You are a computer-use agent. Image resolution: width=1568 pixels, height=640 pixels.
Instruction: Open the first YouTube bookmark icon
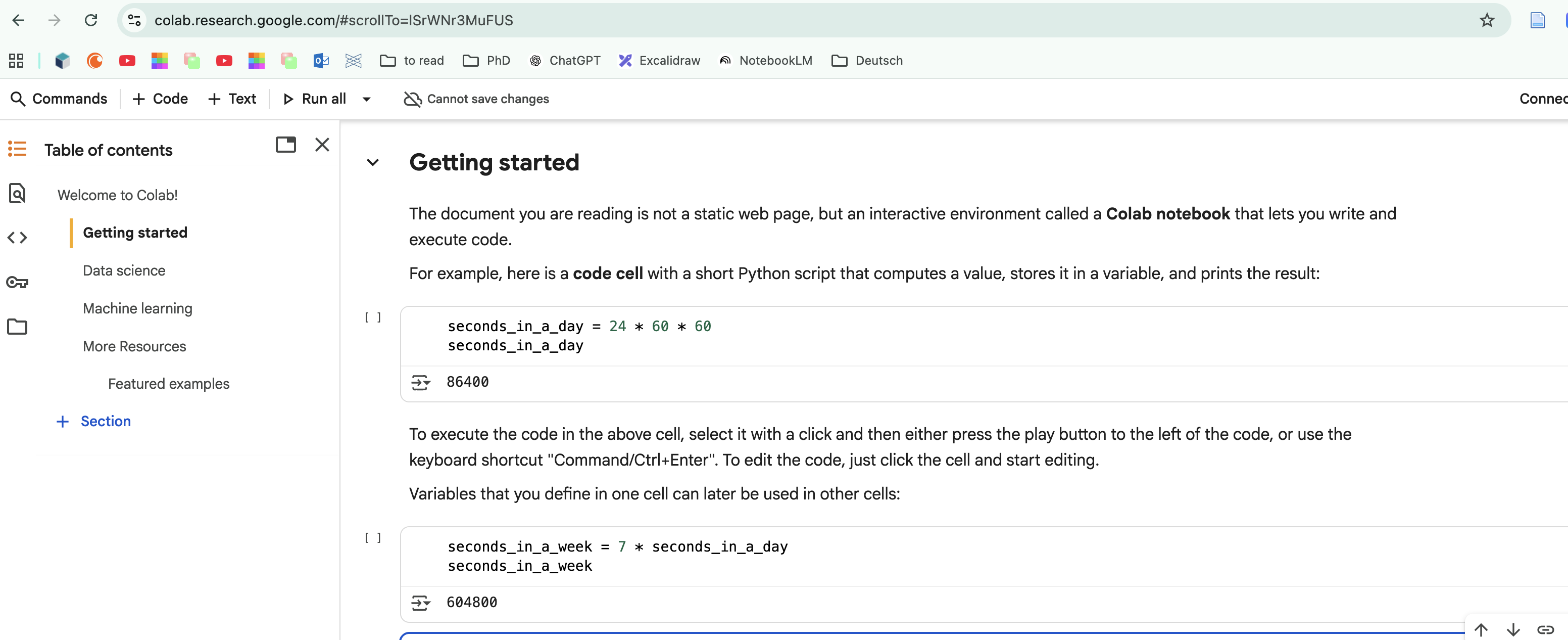point(127,60)
